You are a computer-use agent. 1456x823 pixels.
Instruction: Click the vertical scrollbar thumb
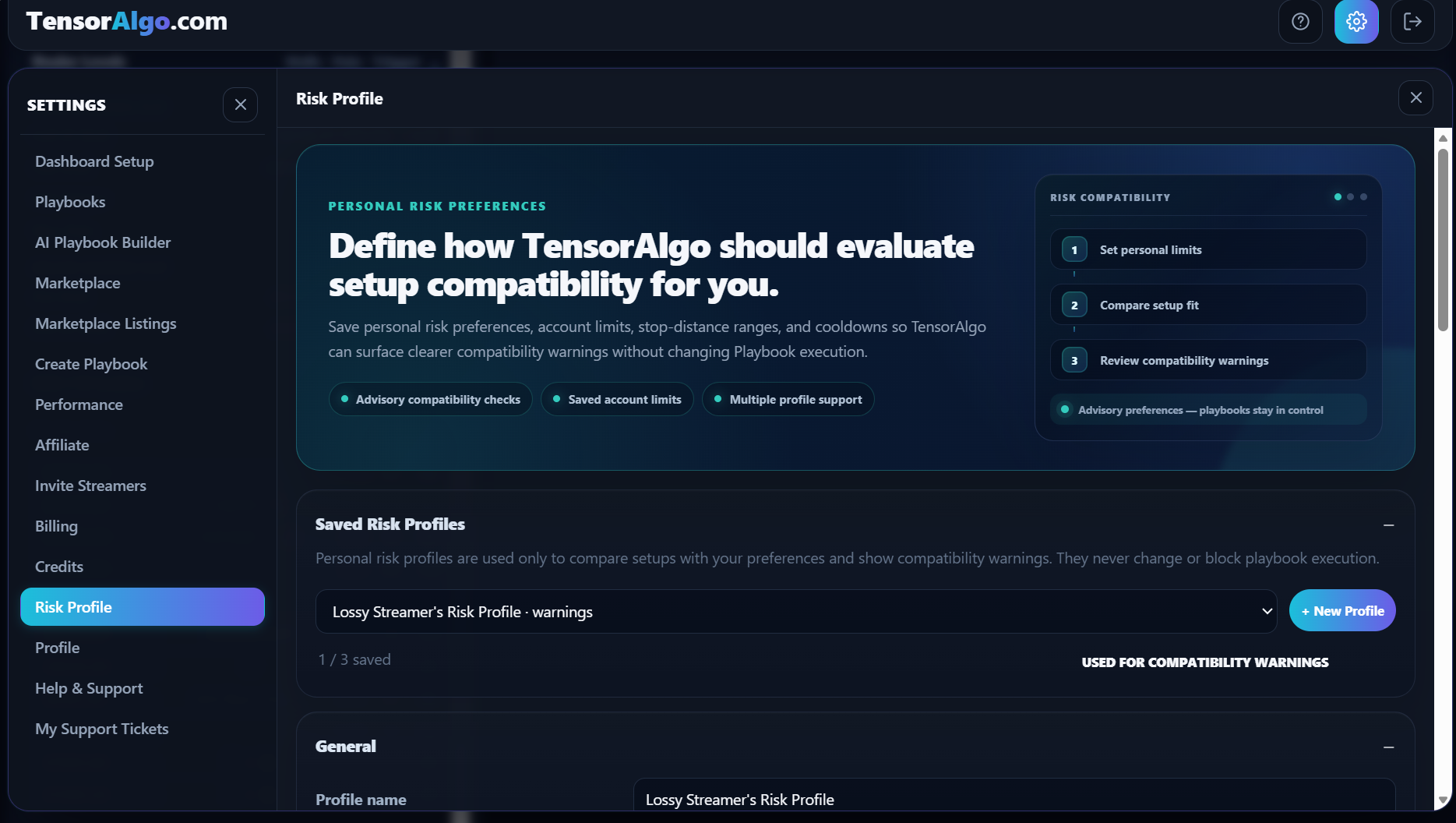(x=1443, y=239)
